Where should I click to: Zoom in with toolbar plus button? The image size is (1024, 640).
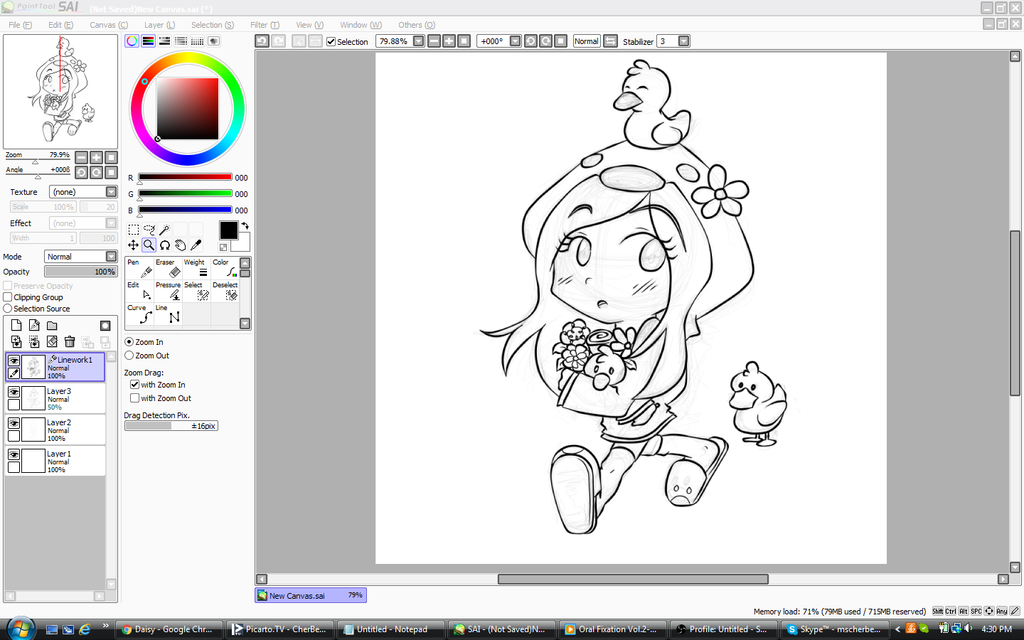coord(449,41)
